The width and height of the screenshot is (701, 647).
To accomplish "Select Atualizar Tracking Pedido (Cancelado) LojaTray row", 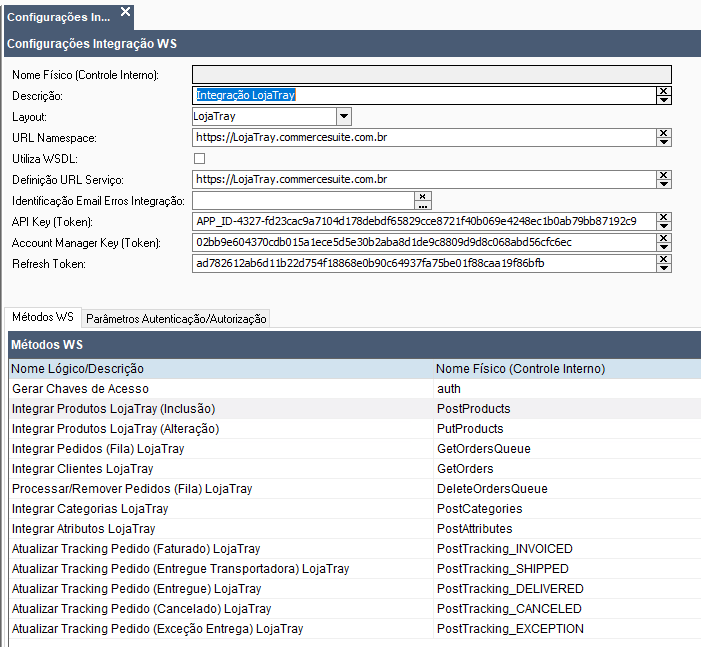I will coord(355,609).
